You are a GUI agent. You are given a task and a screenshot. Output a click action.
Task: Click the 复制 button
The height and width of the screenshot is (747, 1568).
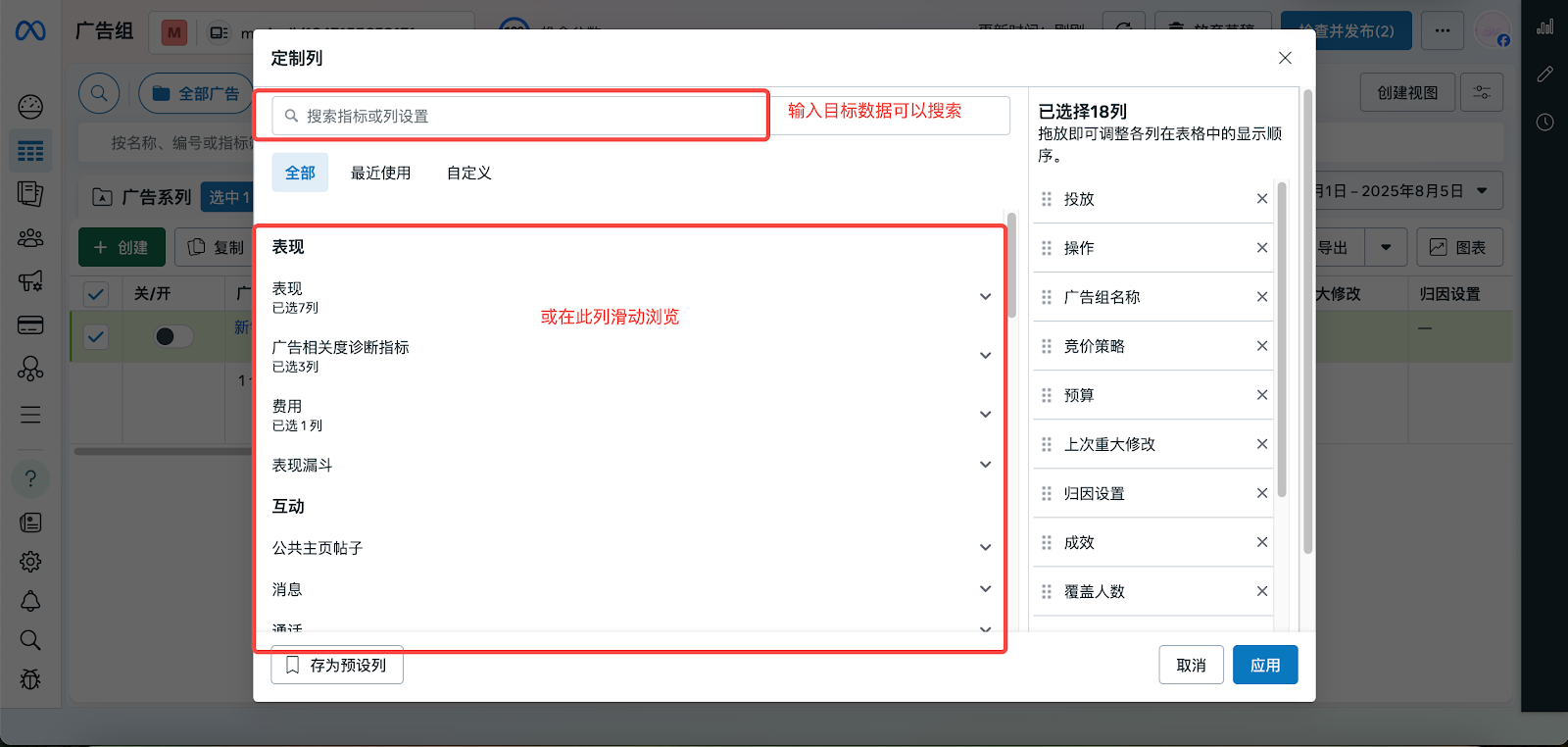pos(216,247)
